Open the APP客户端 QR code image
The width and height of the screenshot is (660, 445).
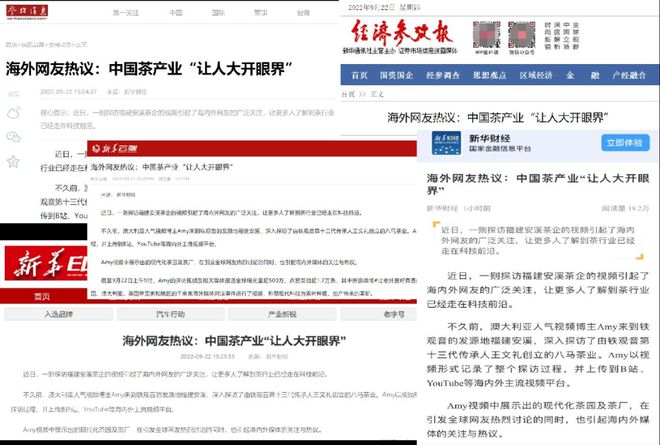[487, 35]
